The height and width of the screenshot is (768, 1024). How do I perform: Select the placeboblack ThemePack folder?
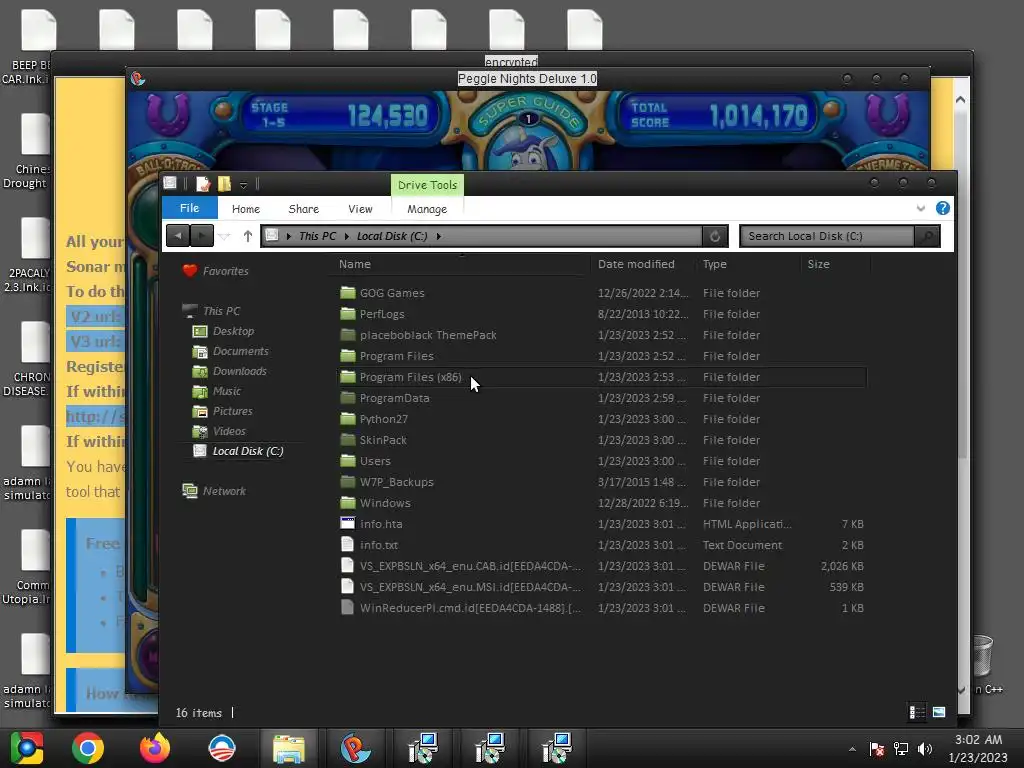[x=428, y=335]
